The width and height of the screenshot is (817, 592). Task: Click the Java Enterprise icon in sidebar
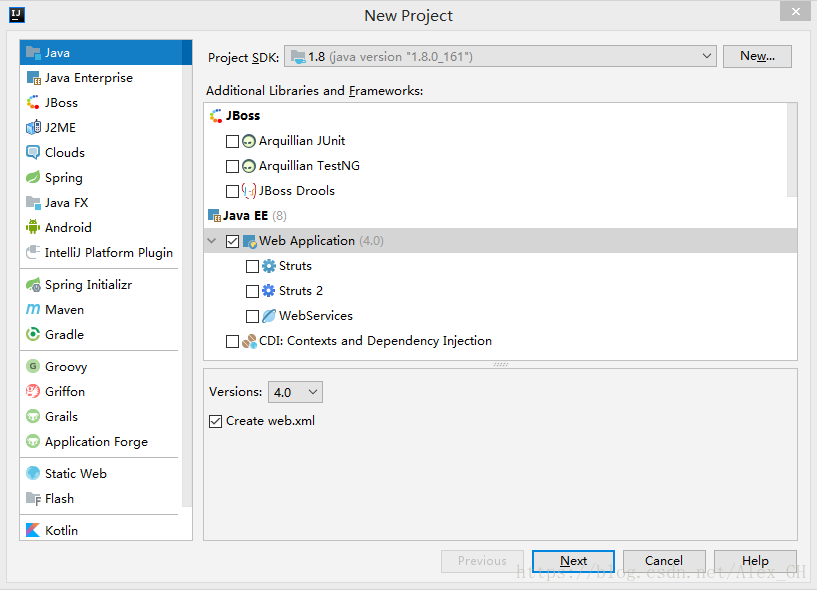click(x=33, y=78)
